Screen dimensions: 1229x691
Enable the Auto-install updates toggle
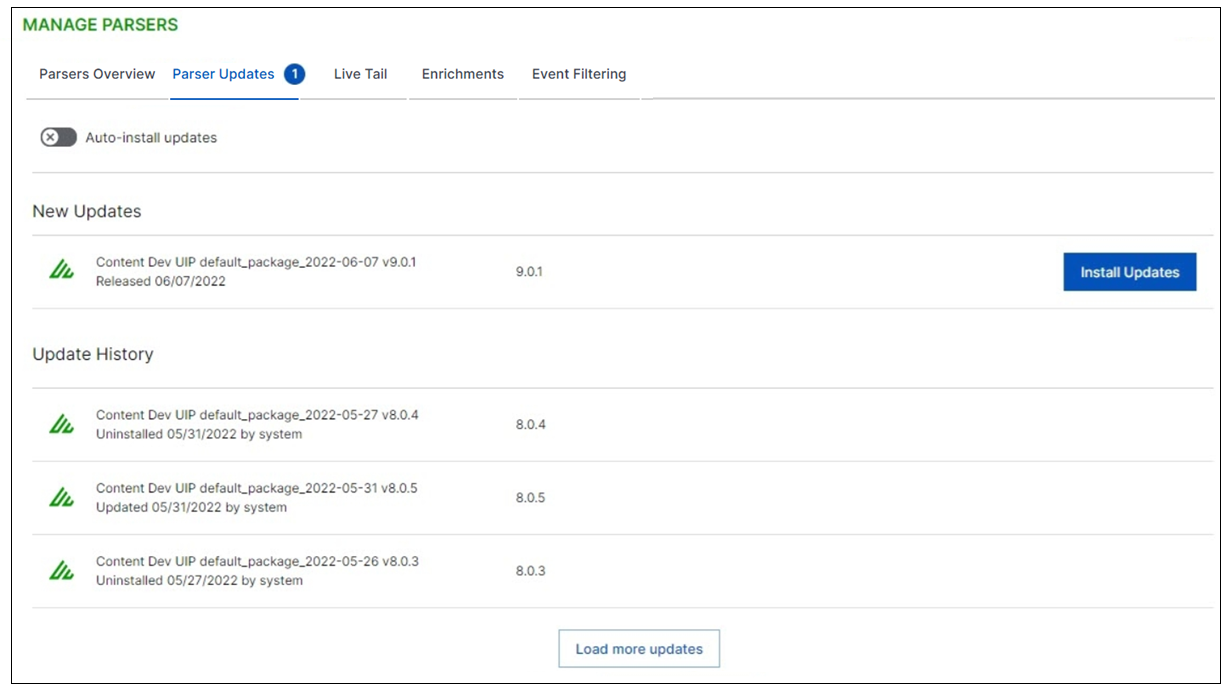(59, 138)
